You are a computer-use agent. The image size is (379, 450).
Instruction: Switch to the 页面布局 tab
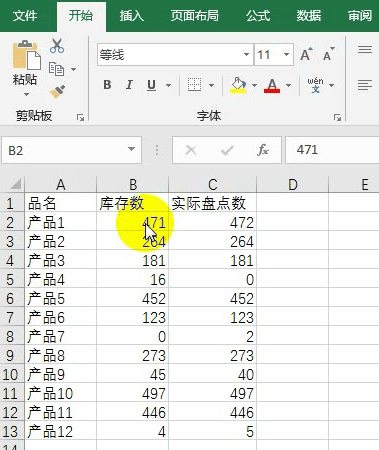[195, 15]
